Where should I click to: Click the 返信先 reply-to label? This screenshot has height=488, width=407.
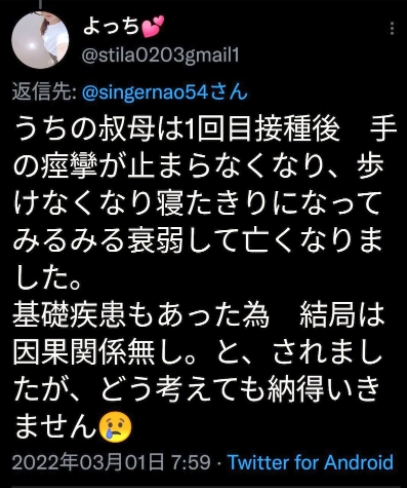[44, 92]
